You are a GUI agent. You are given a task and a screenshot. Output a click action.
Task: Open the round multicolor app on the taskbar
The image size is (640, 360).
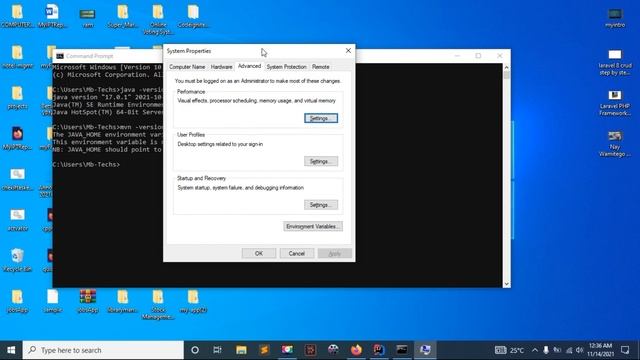coord(333,350)
